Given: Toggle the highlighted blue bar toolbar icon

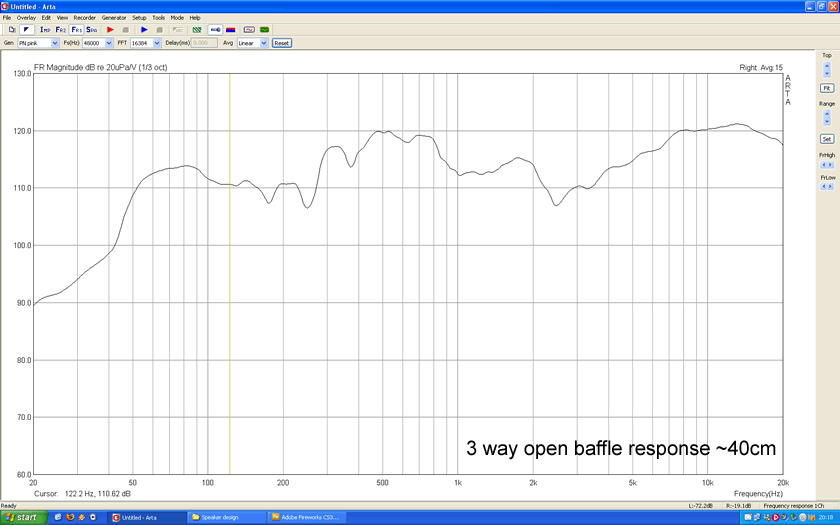Looking at the screenshot, I should [215, 30].
